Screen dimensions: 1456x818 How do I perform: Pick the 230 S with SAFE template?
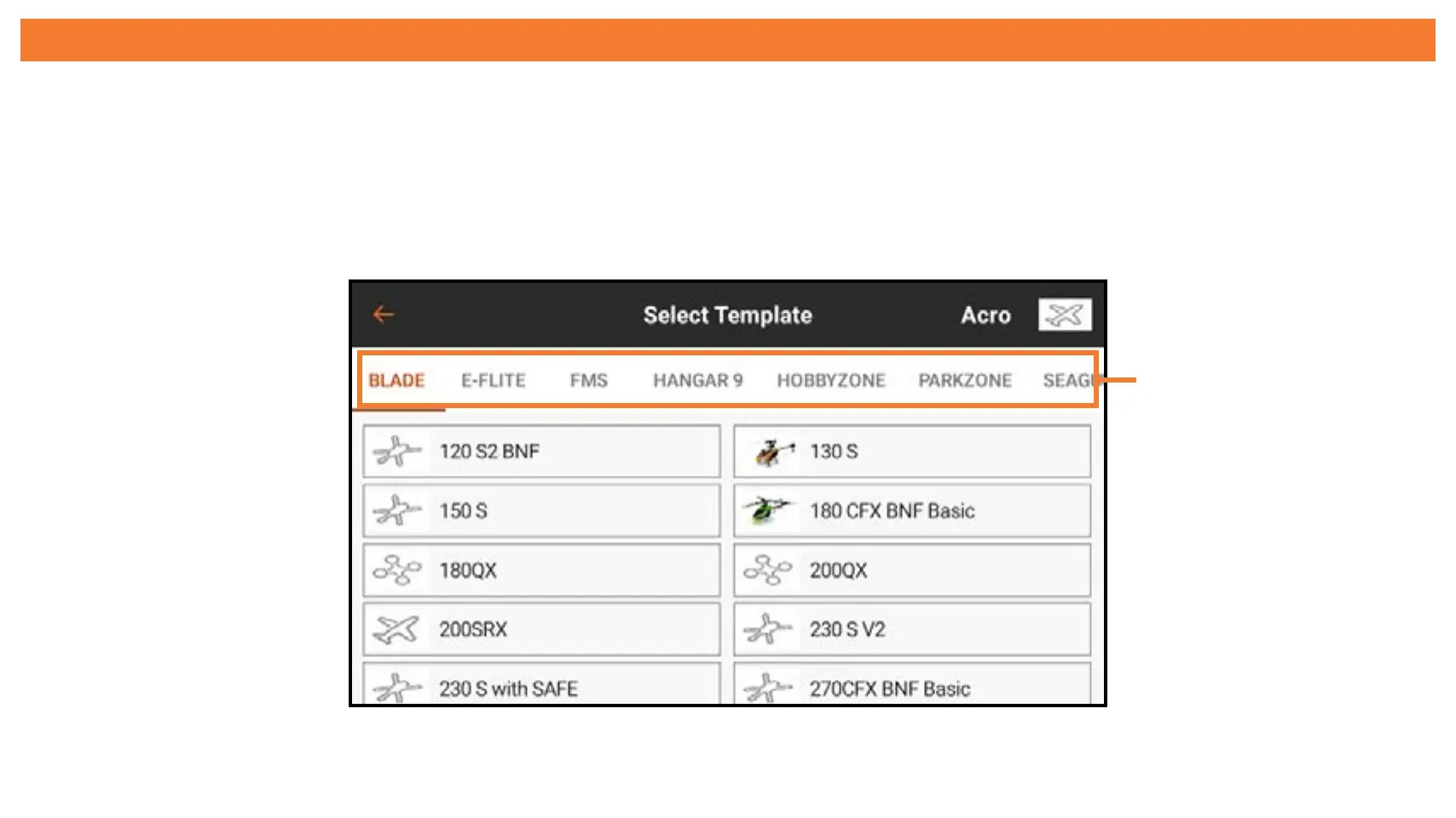[x=541, y=683]
